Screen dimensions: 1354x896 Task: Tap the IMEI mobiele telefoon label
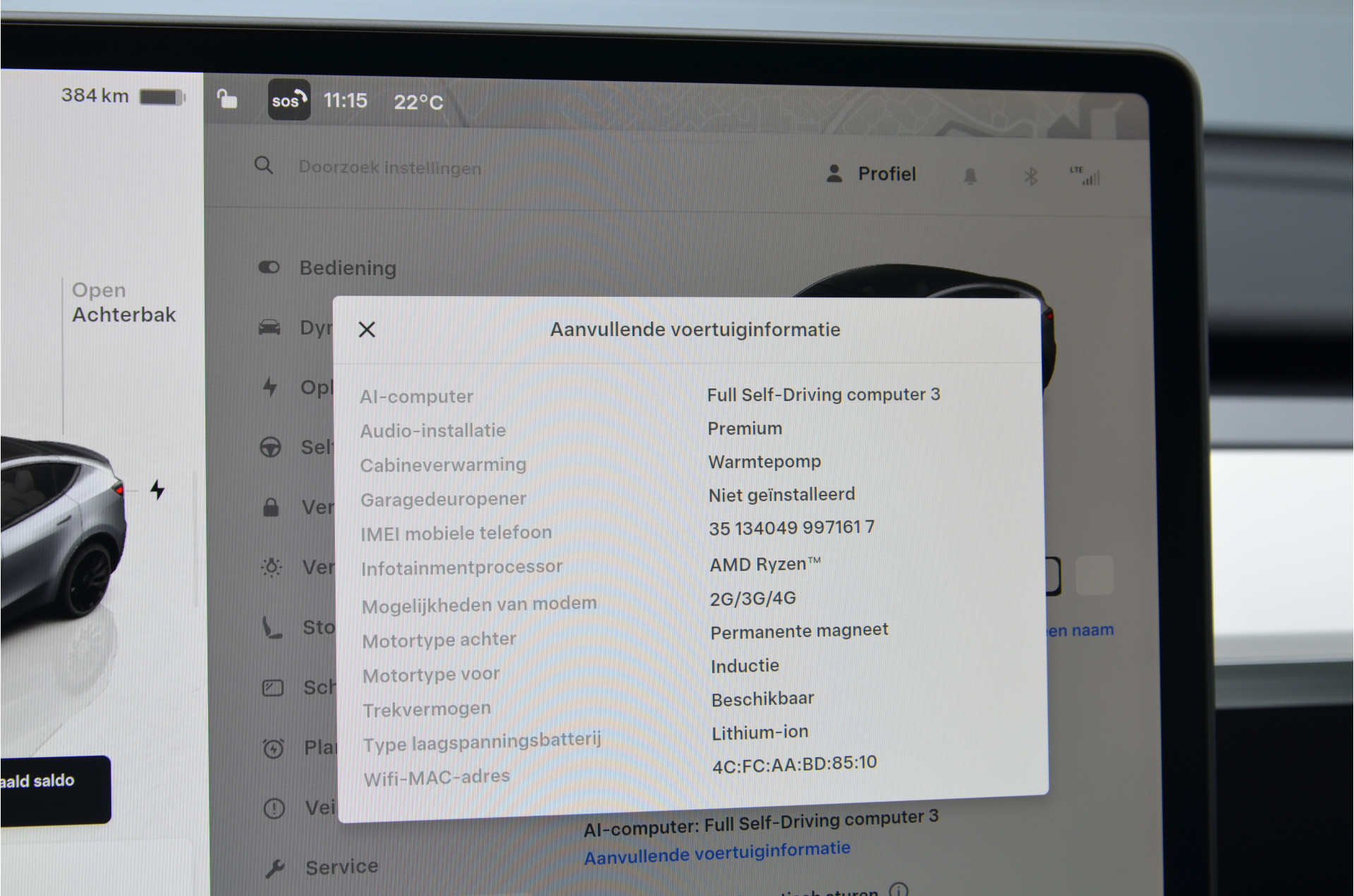click(456, 533)
